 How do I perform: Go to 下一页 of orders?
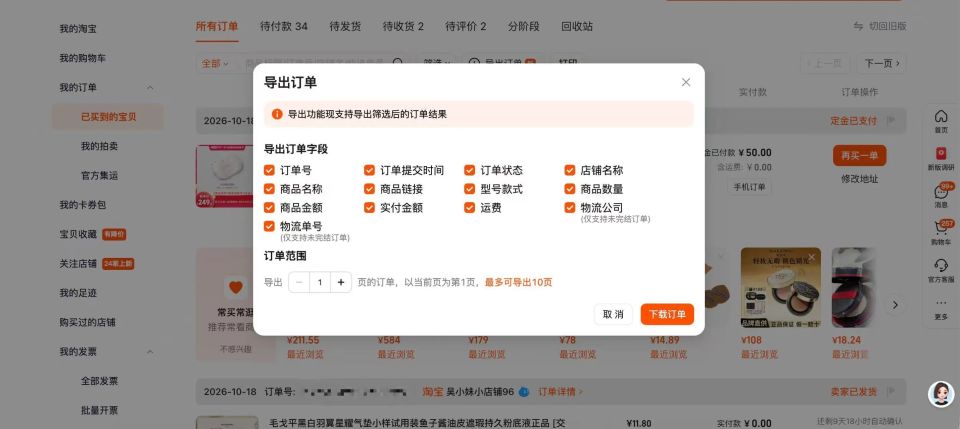(882, 63)
